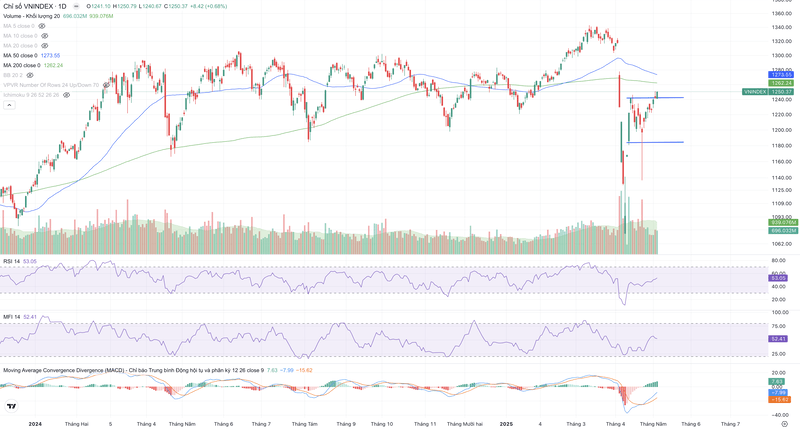The image size is (800, 429).
Task: Select the upper blue horizontal line near 1242
Action: click(656, 97)
